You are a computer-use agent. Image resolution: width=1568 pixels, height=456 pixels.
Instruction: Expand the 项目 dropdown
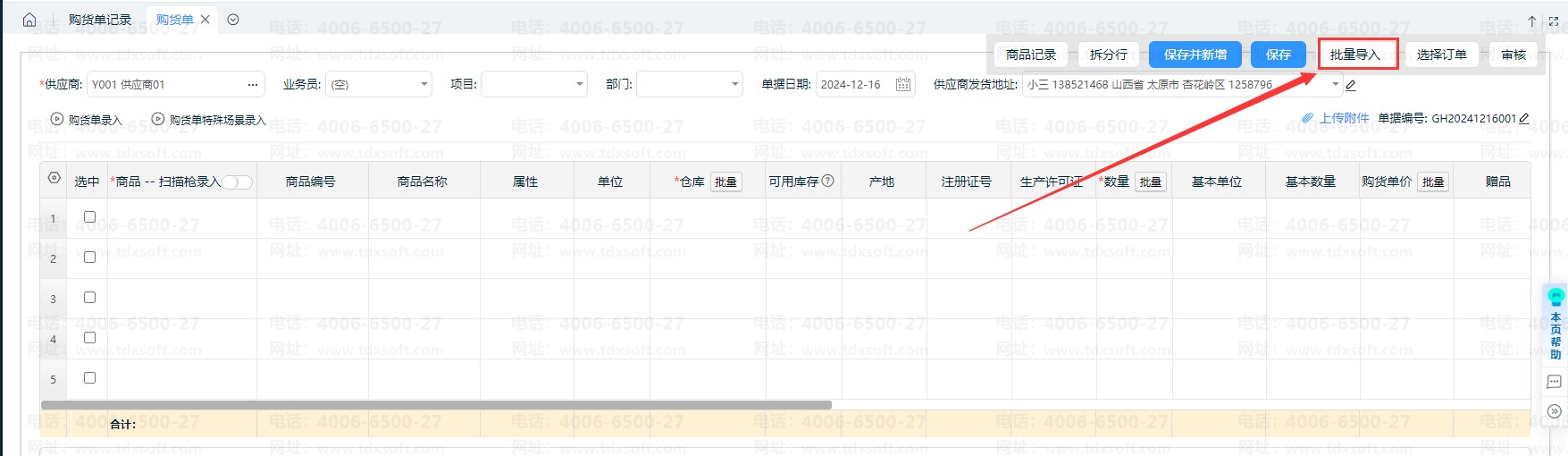(580, 85)
